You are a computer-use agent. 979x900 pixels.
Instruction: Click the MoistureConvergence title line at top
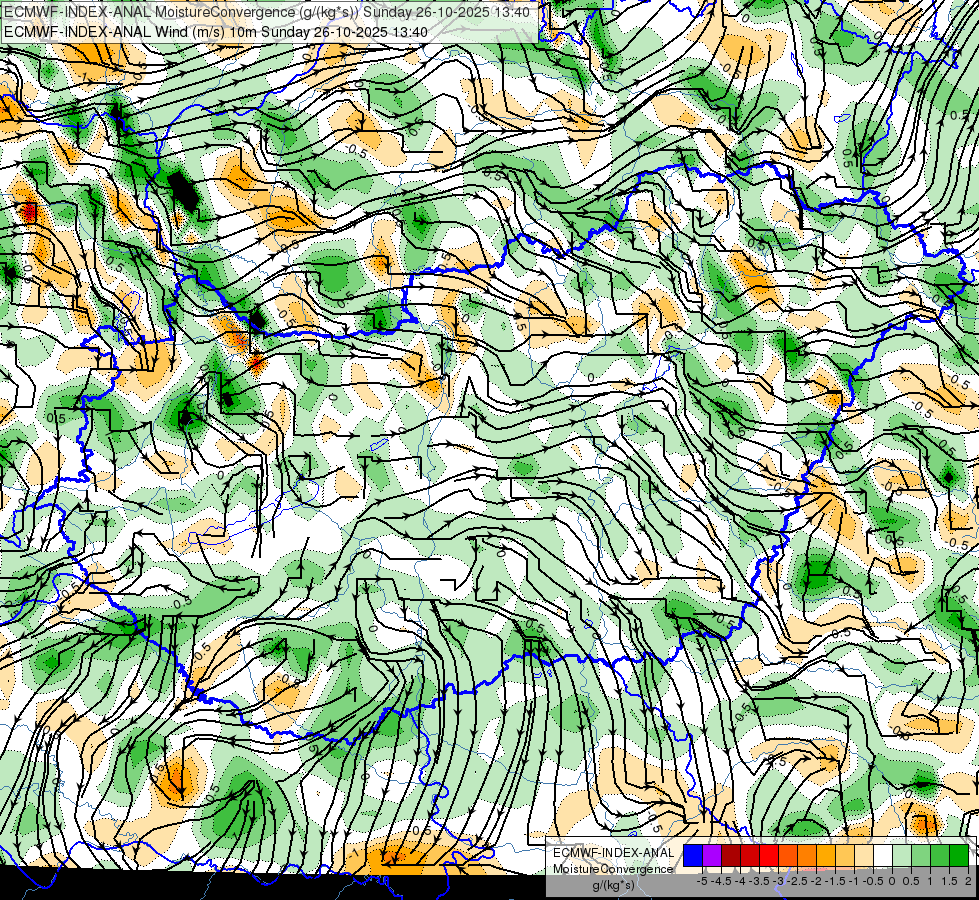[266, 12]
